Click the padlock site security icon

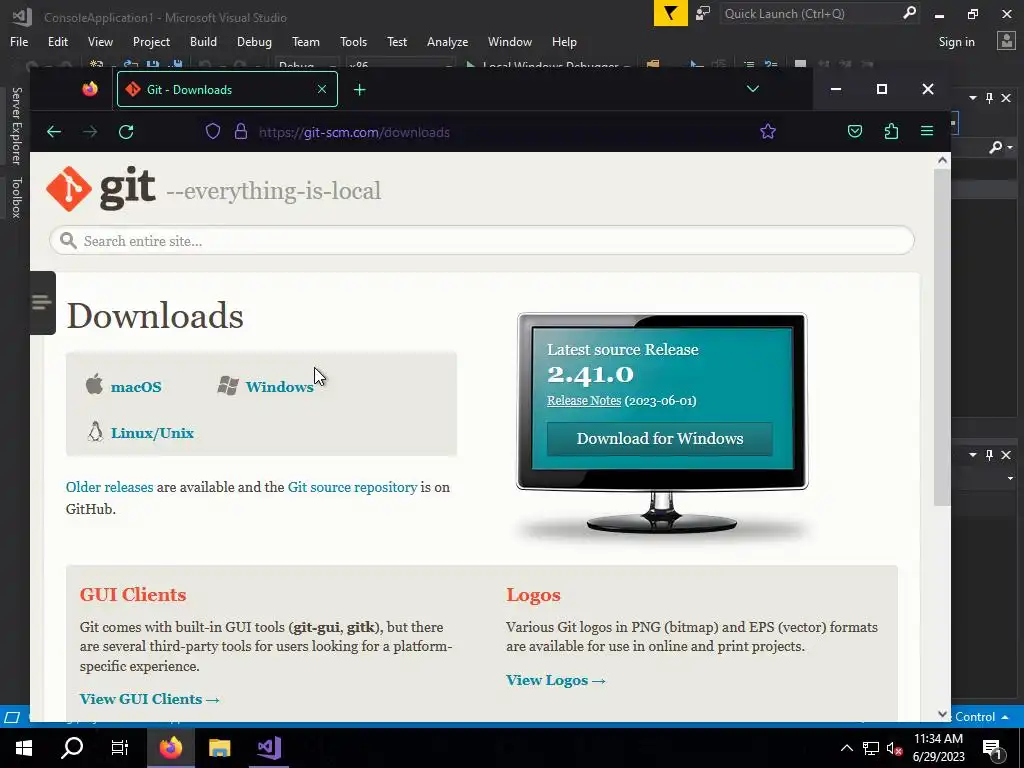pos(240,131)
